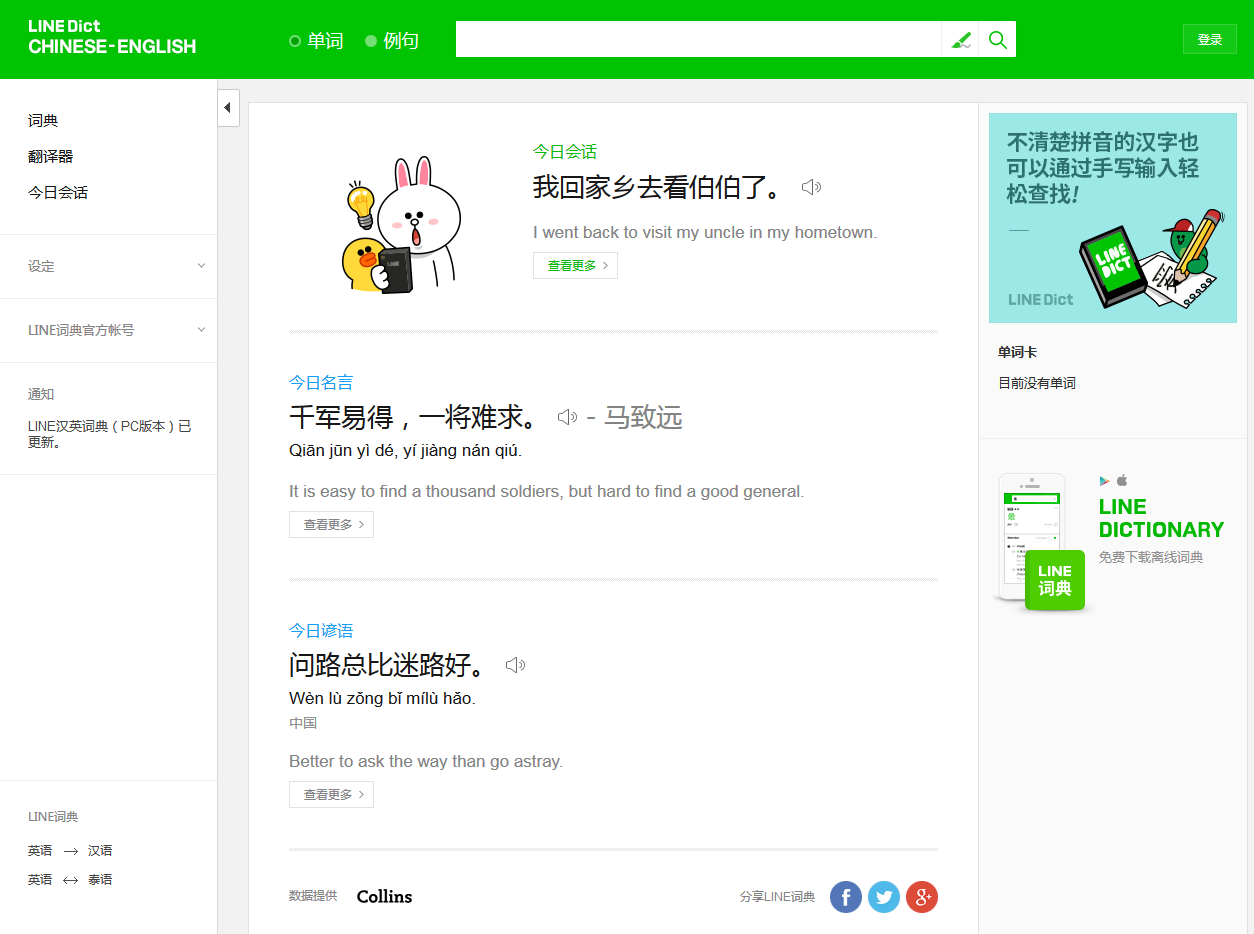Click the proverb 问路总比迷路好
The height and width of the screenshot is (934, 1254).
click(x=389, y=665)
